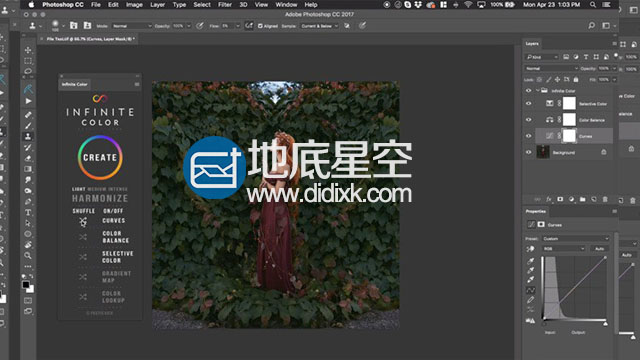Select the Rectangular Marquee tool
Viewport: 640px width, 360px height.
[28, 61]
